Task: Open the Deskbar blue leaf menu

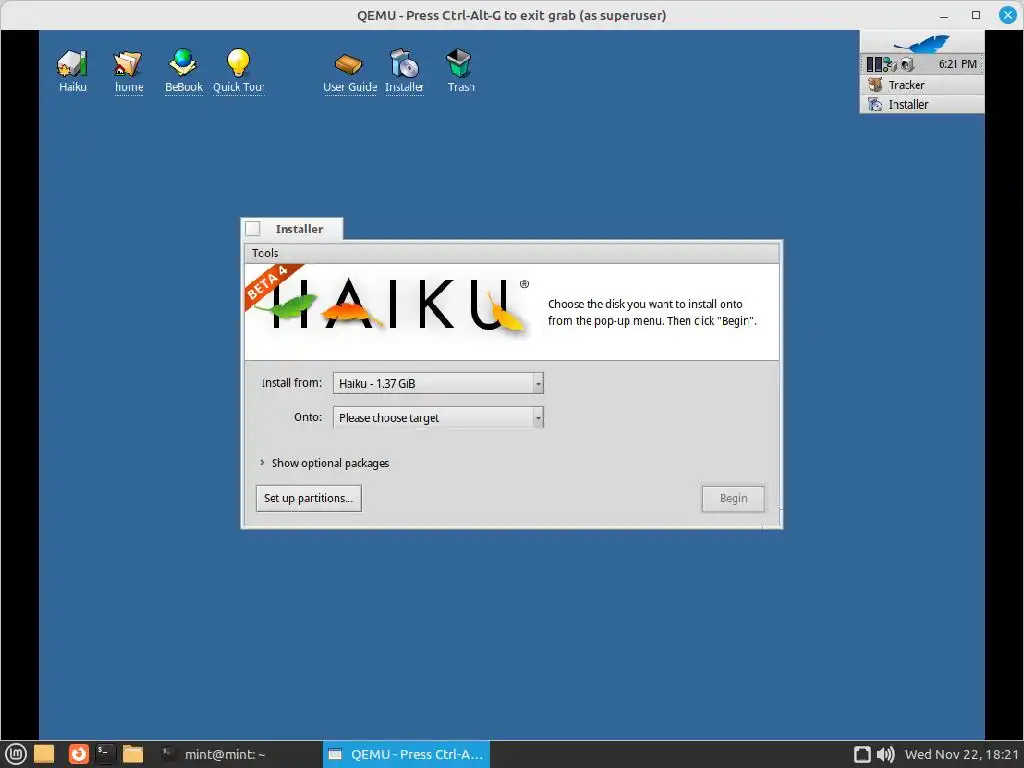Action: point(921,43)
